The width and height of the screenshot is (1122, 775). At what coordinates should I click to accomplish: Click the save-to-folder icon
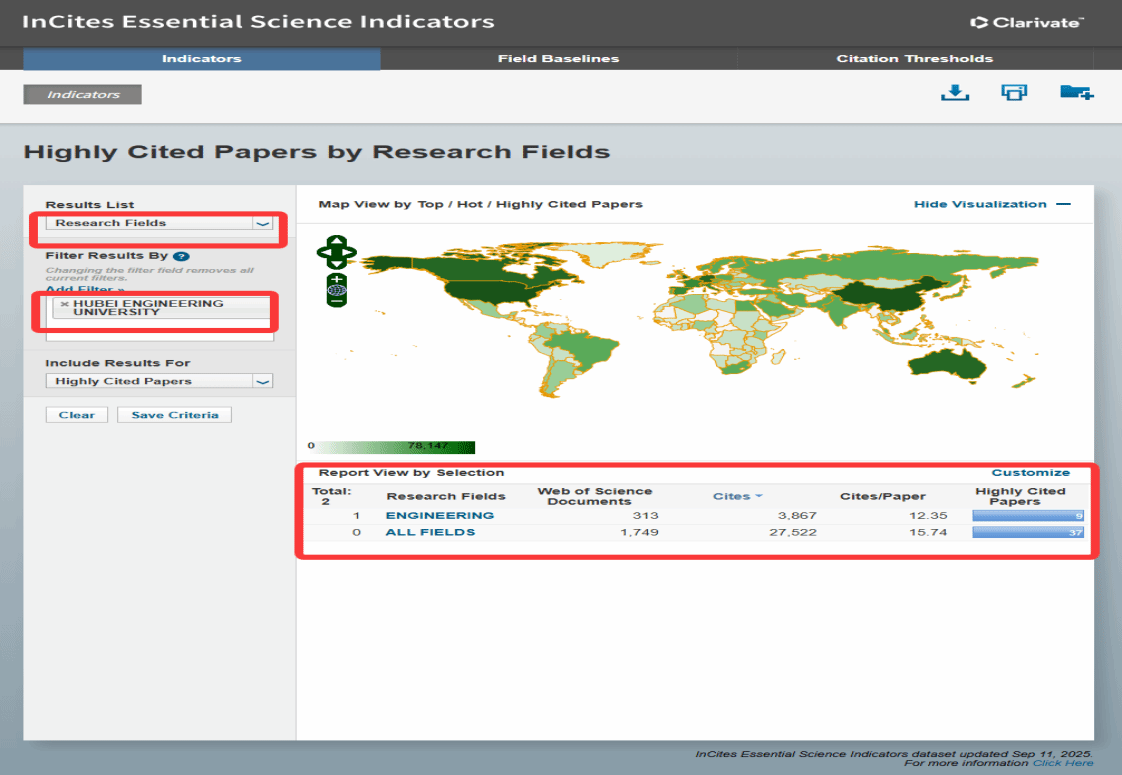pos(1075,93)
